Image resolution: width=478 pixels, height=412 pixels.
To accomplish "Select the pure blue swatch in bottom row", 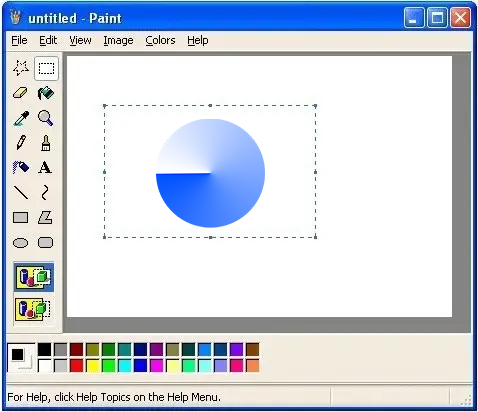I will pos(141,366).
